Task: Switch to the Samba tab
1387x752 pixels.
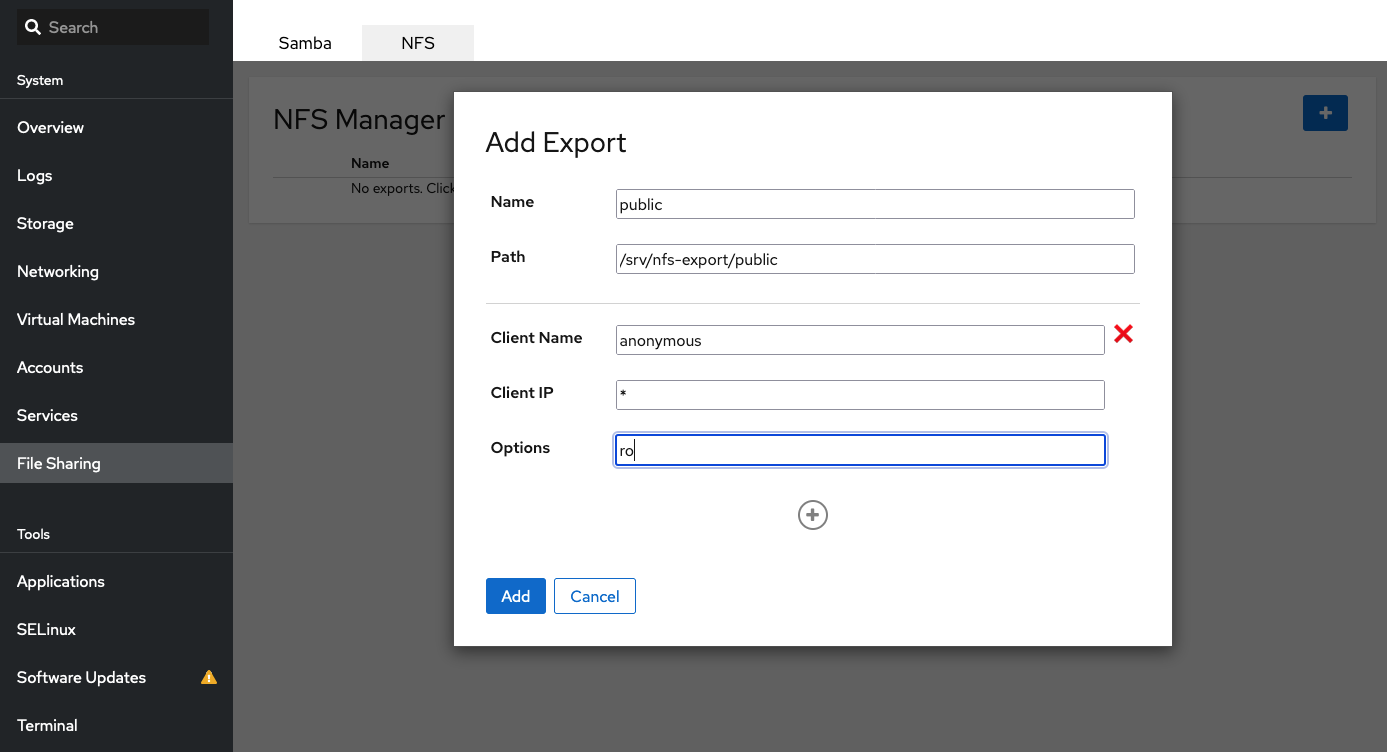Action: 305,43
